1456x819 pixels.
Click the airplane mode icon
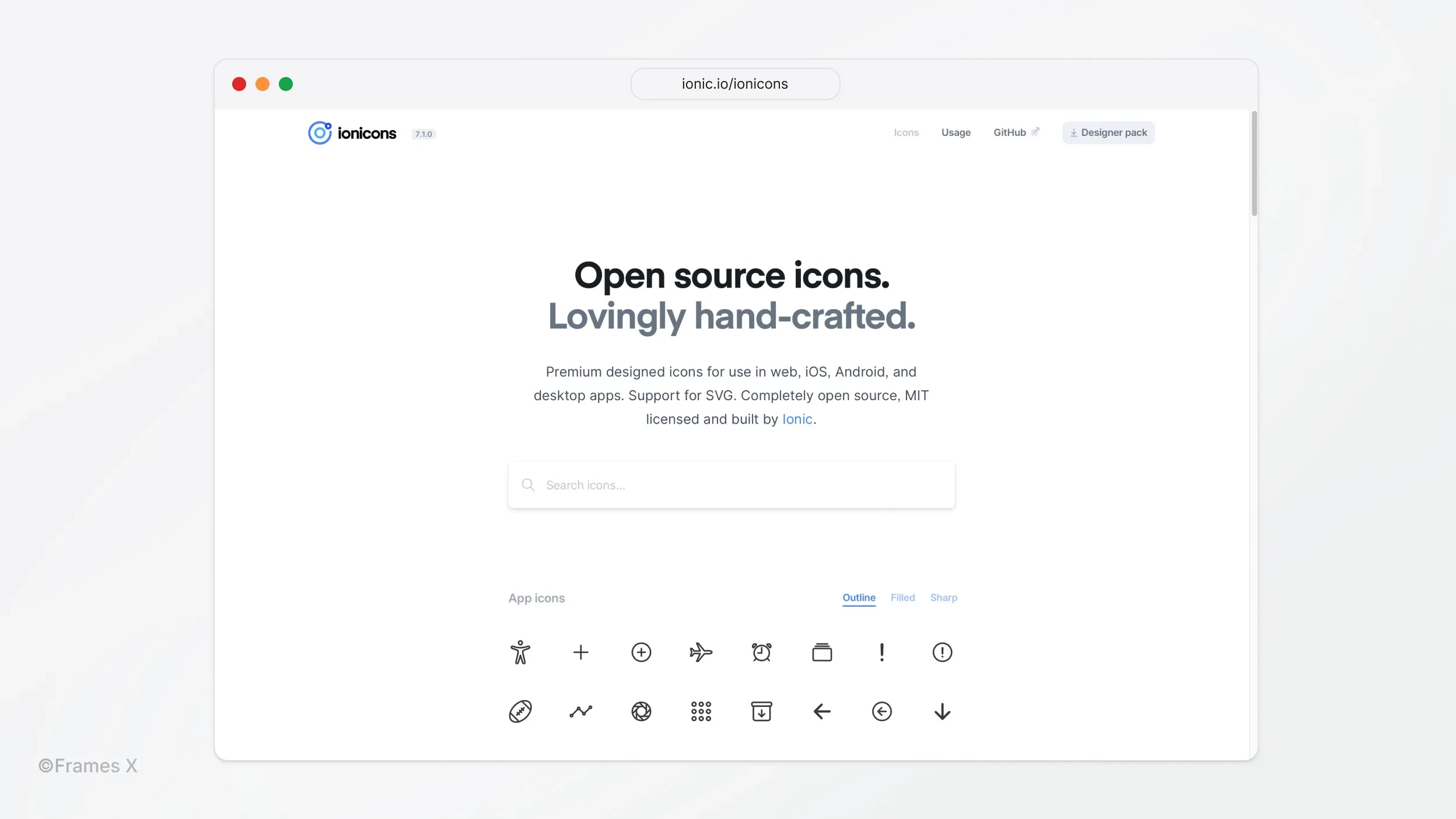click(x=701, y=652)
